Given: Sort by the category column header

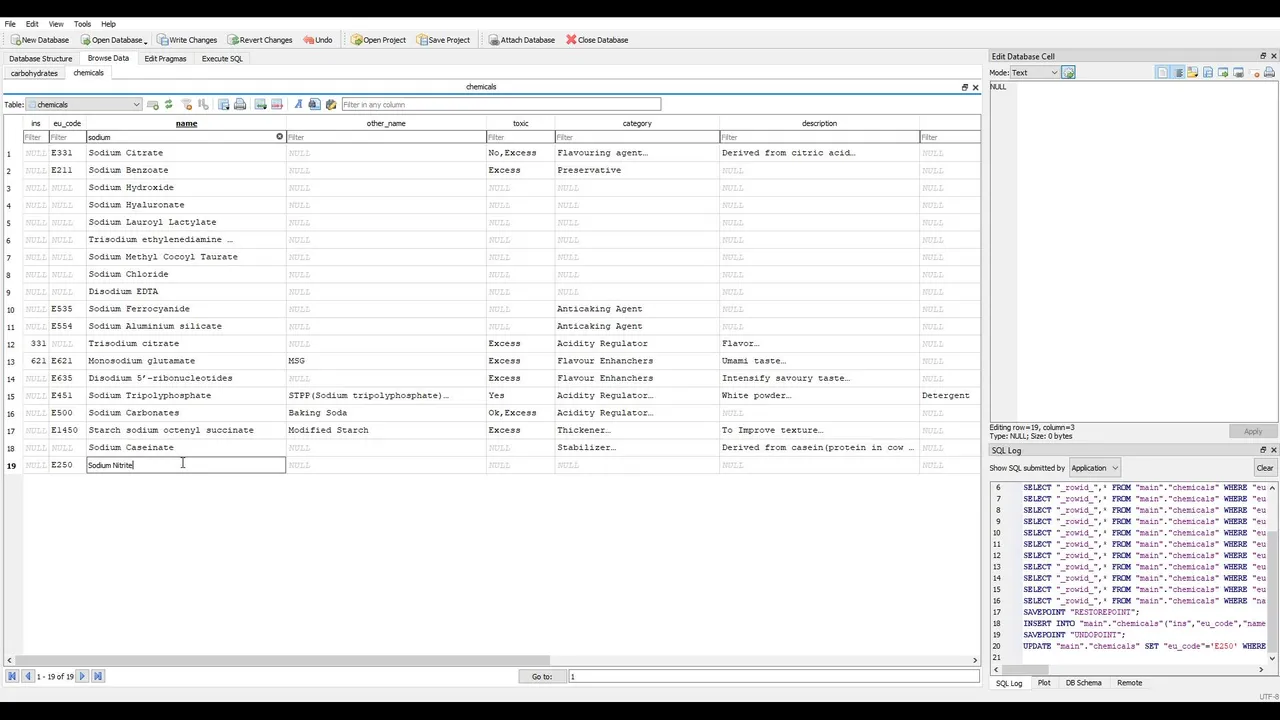Looking at the screenshot, I should [x=637, y=123].
